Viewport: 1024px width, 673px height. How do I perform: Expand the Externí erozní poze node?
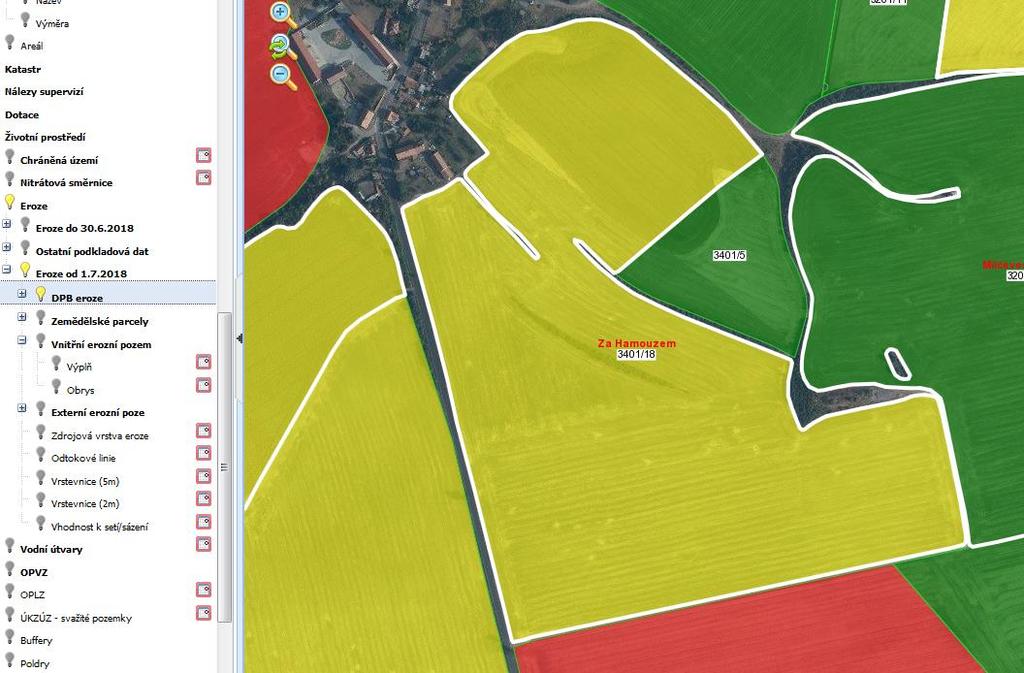[x=22, y=408]
